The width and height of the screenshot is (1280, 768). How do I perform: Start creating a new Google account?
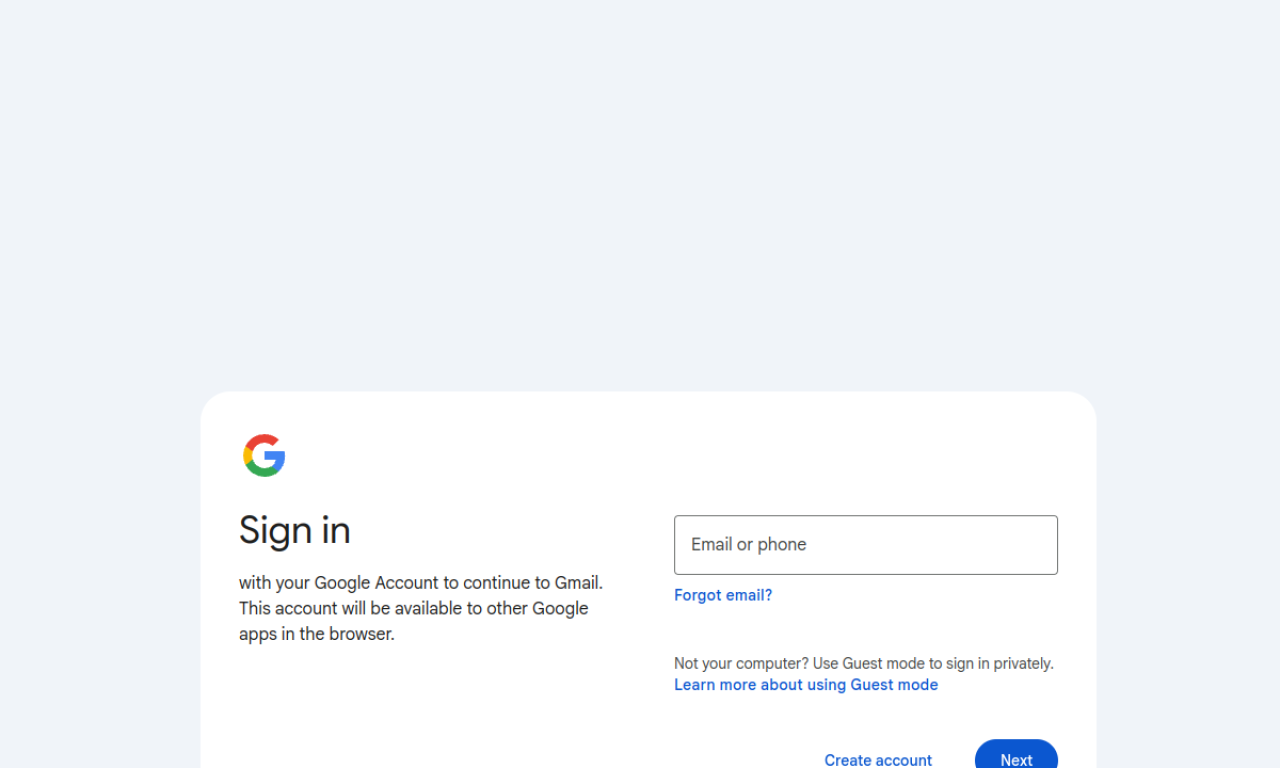(877, 760)
